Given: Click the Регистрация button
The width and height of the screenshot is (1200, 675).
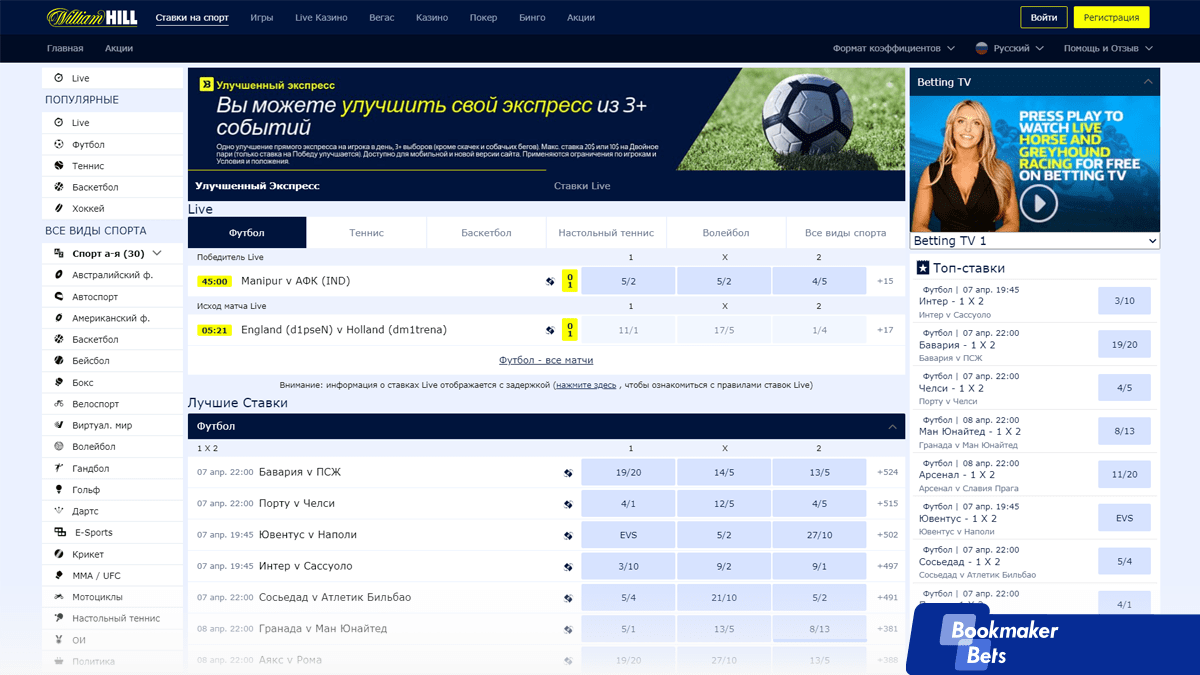Looking at the screenshot, I should click(x=1111, y=18).
